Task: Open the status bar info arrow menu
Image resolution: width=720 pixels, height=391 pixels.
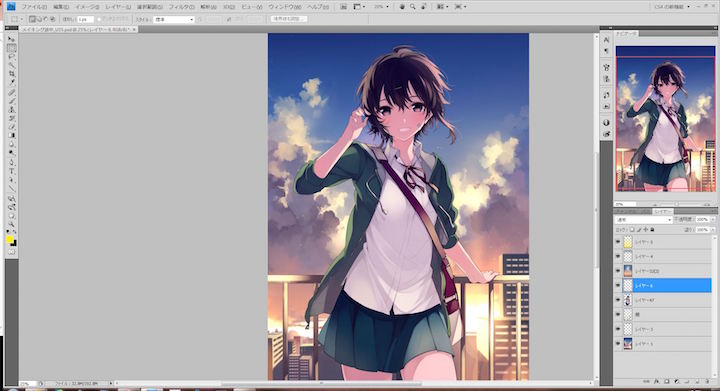Action: pos(111,383)
